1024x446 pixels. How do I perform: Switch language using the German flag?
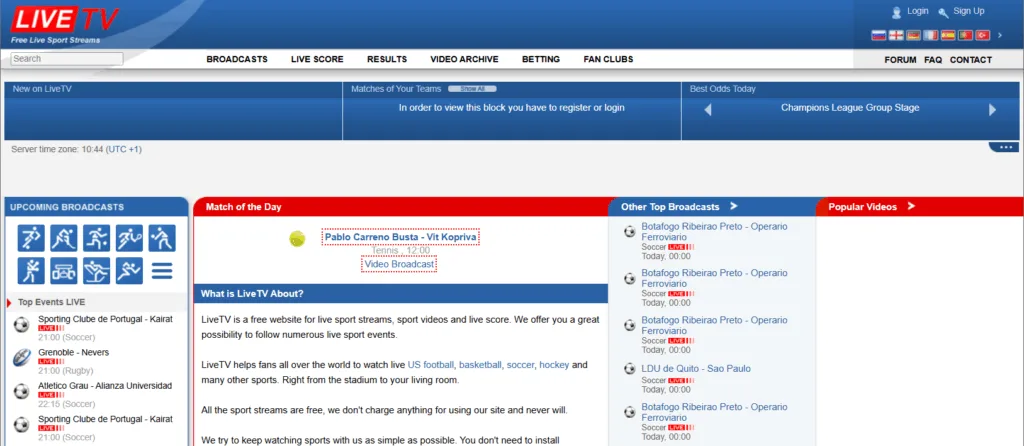coord(914,35)
